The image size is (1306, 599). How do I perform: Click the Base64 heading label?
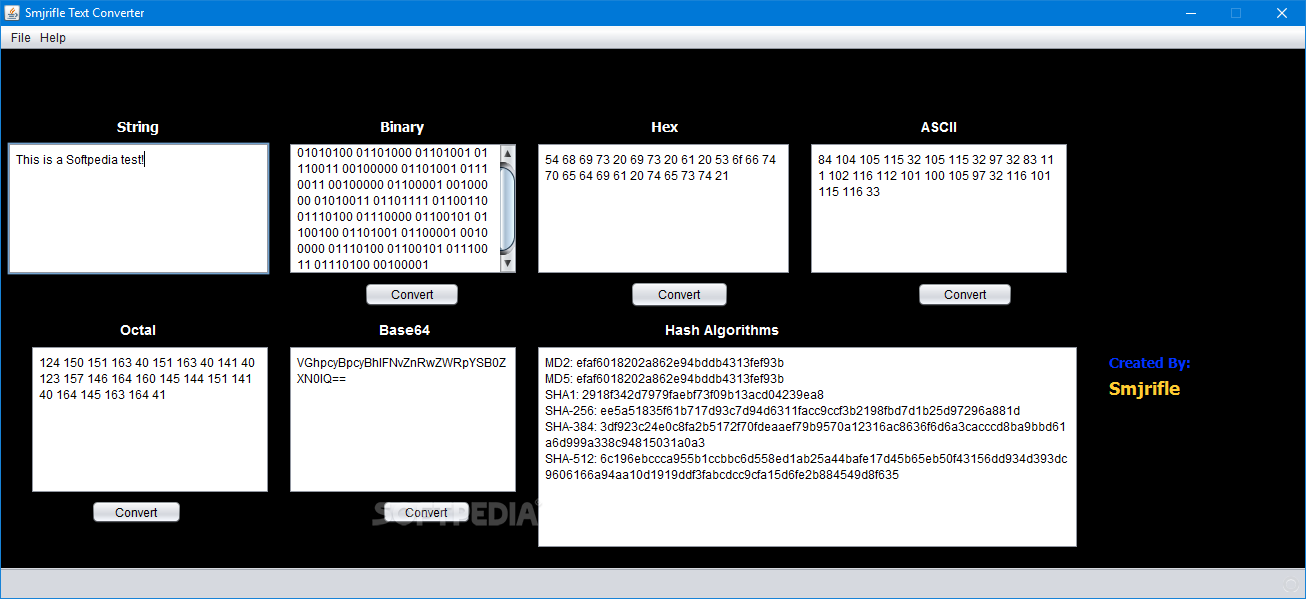point(404,330)
